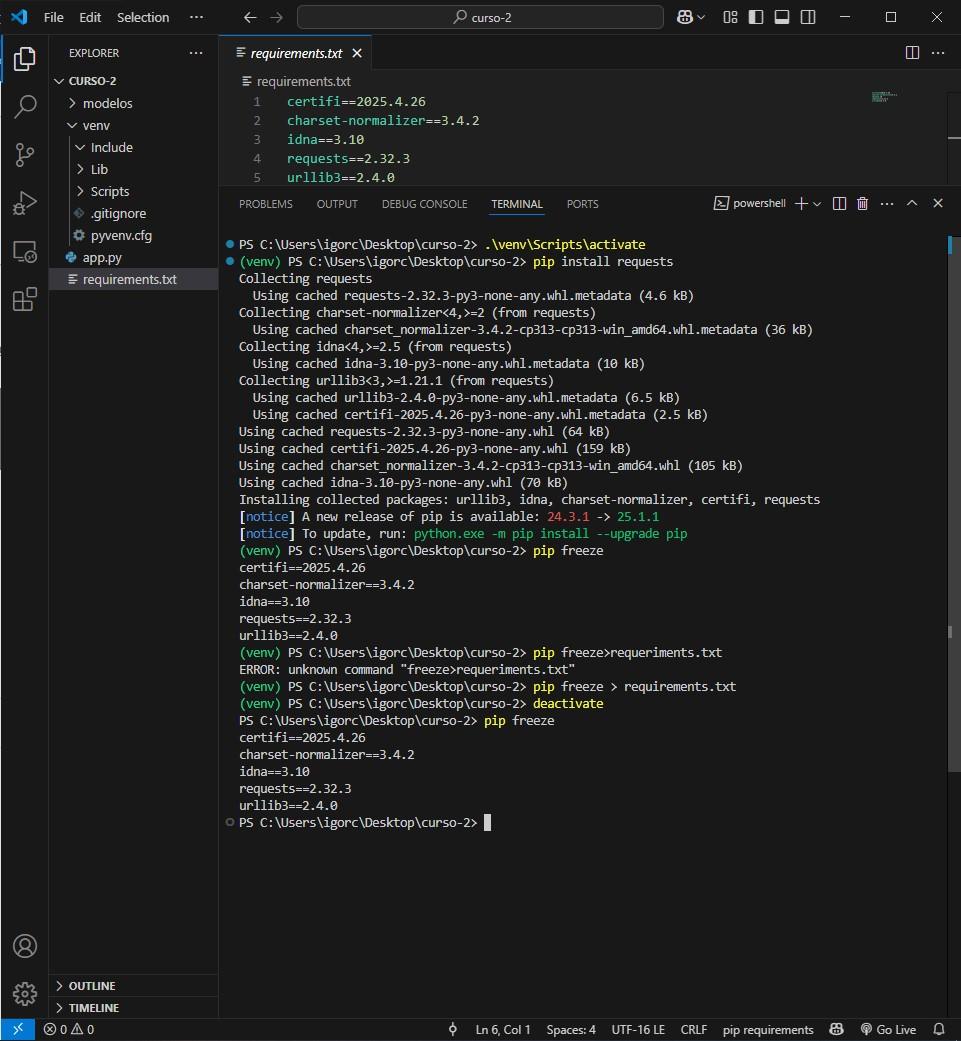
Task: Change language mode pip requirements
Action: click(x=768, y=1030)
